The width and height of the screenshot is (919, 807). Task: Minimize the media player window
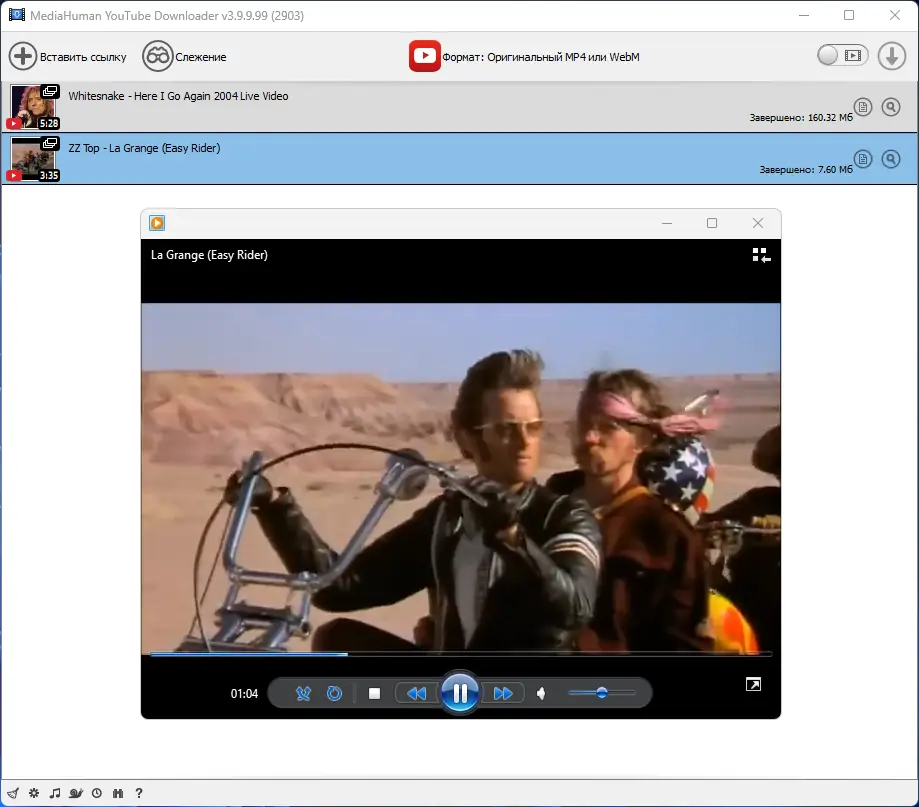pos(667,223)
